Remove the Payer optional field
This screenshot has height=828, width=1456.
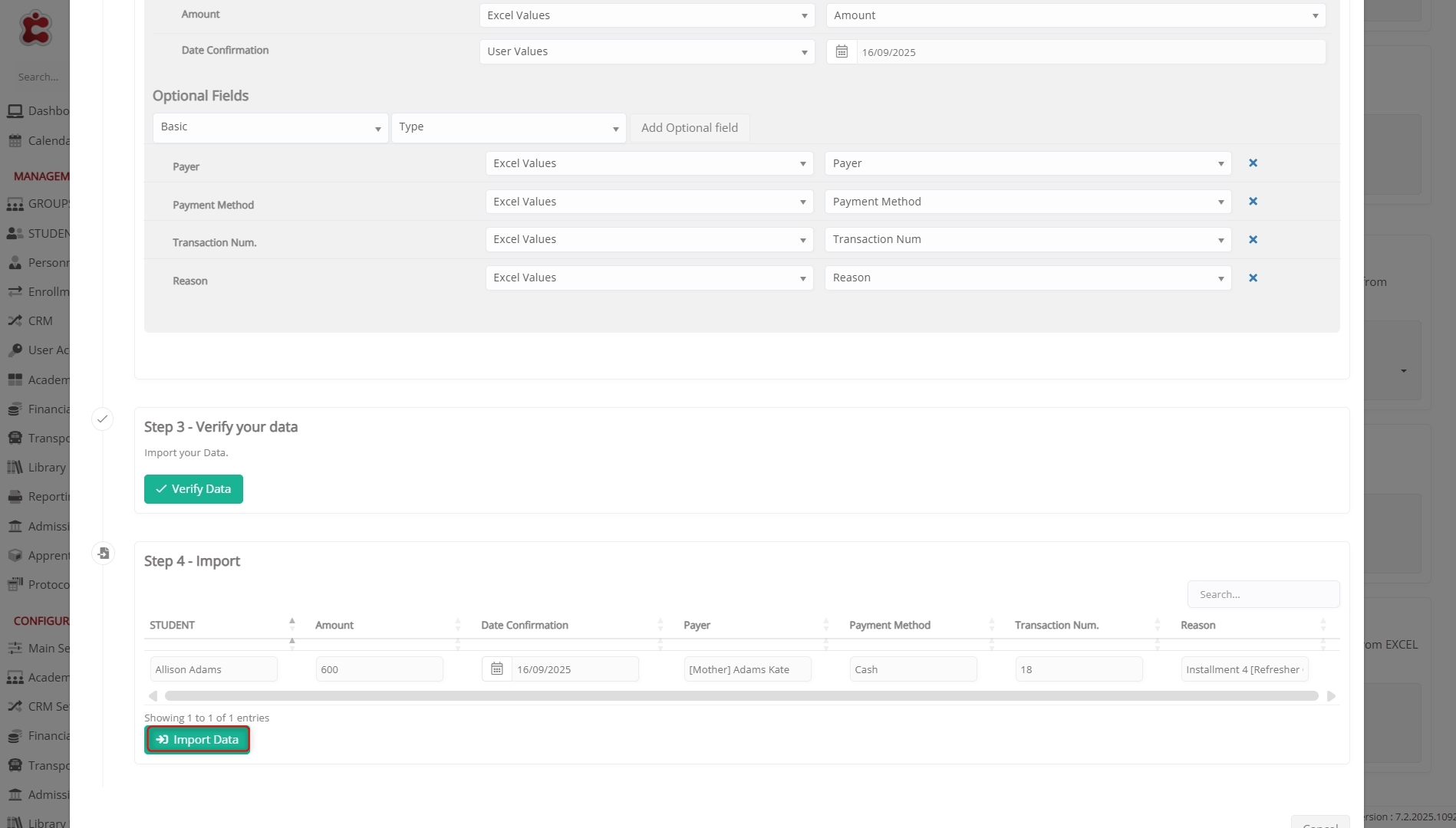[x=1253, y=163]
